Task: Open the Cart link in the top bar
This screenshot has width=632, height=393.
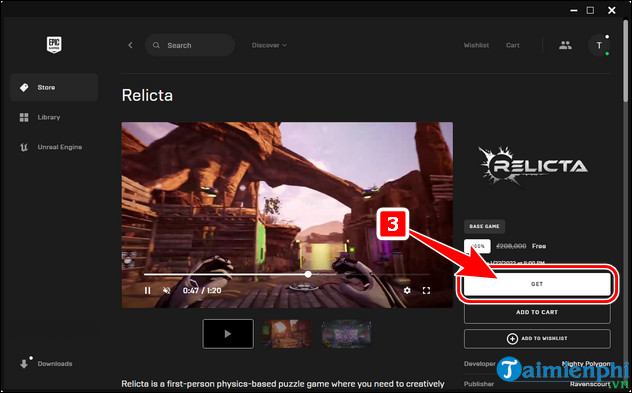Action: pyautogui.click(x=513, y=45)
